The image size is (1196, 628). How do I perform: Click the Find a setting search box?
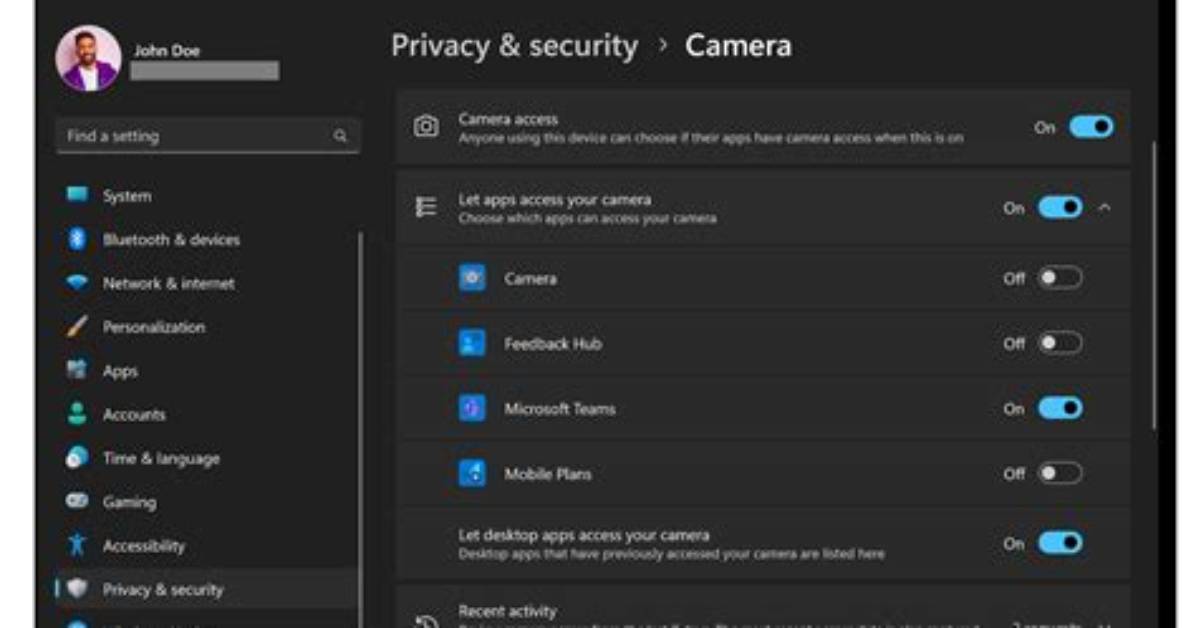(x=207, y=136)
